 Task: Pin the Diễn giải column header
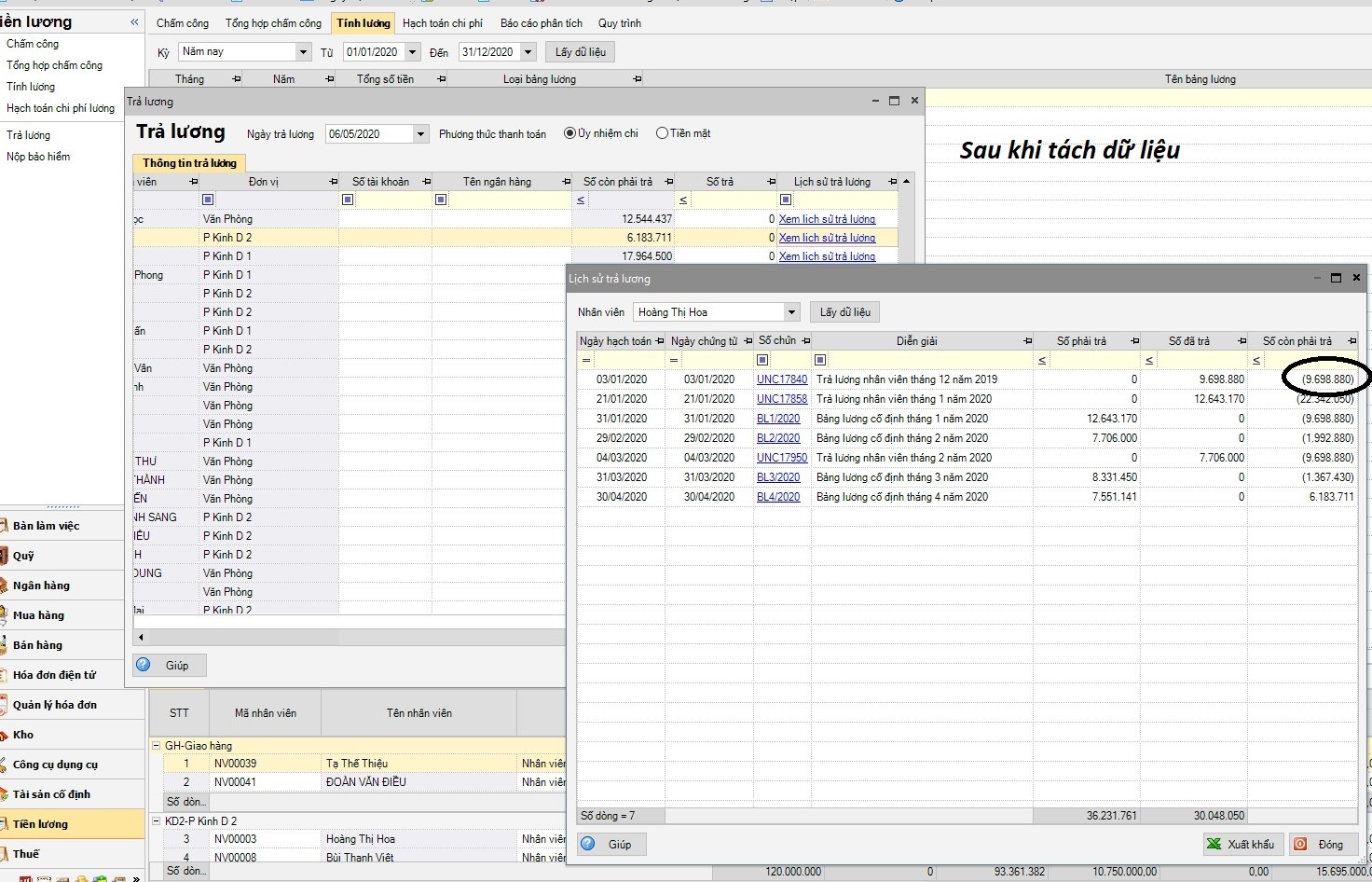[x=1028, y=341]
